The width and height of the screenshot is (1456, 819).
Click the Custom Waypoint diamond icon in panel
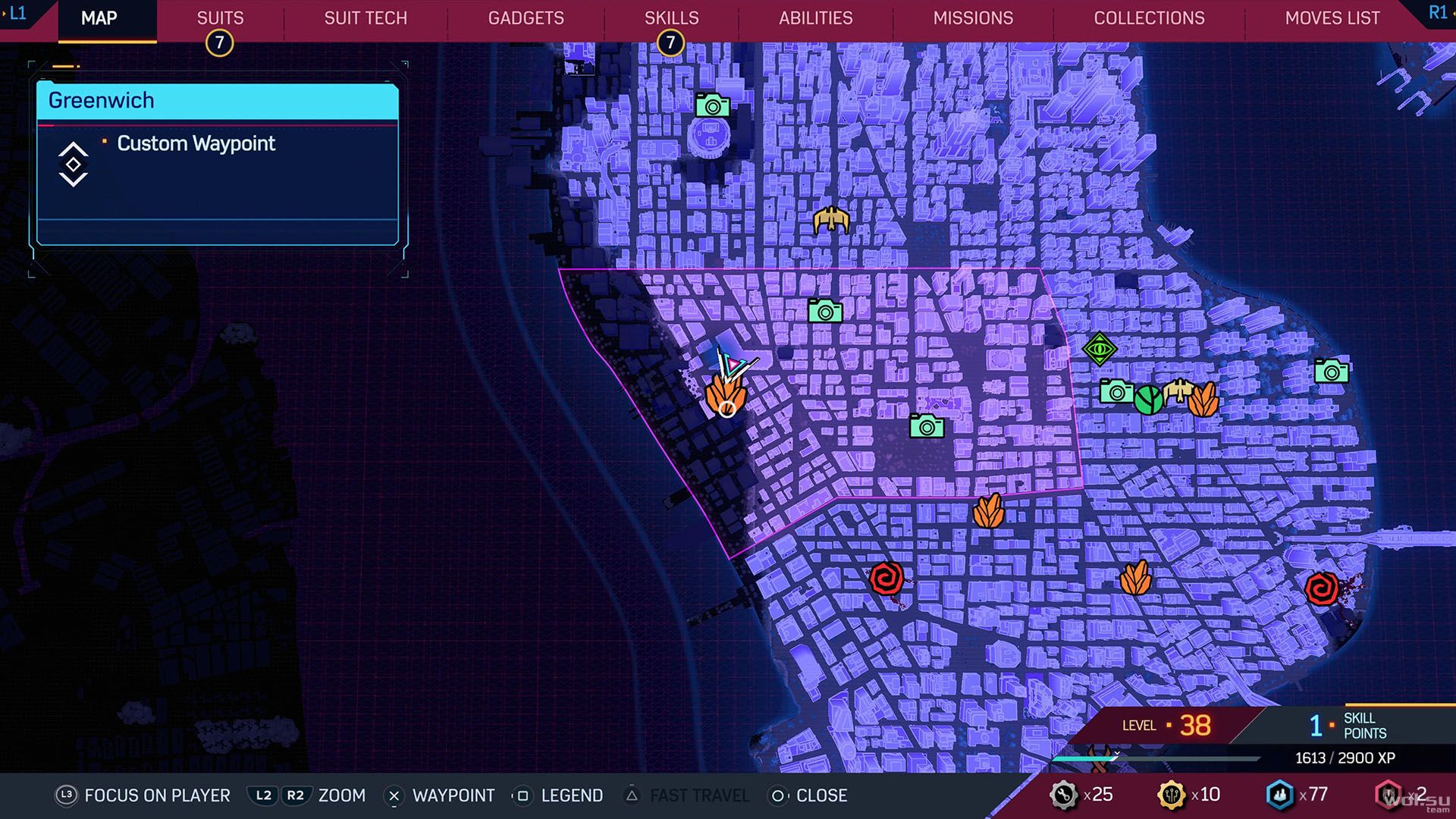[74, 164]
